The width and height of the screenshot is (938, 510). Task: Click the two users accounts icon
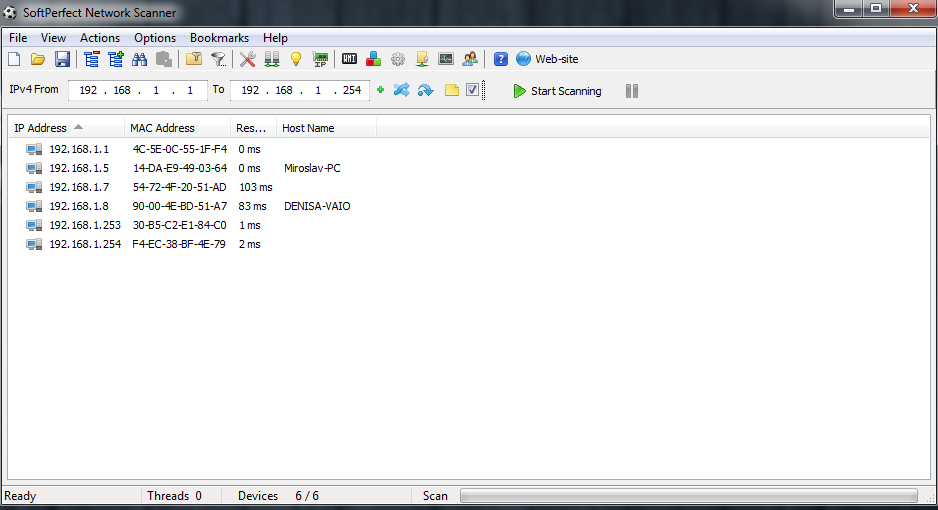click(470, 59)
